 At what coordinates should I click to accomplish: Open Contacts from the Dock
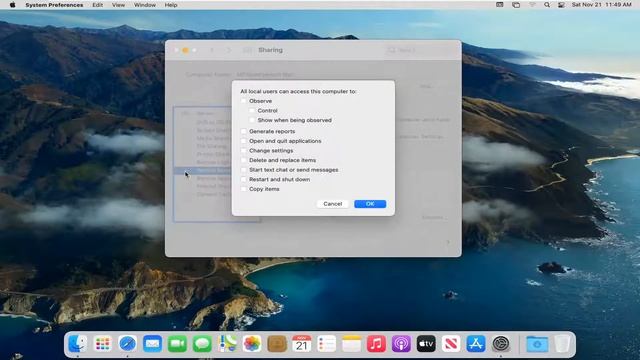277,344
